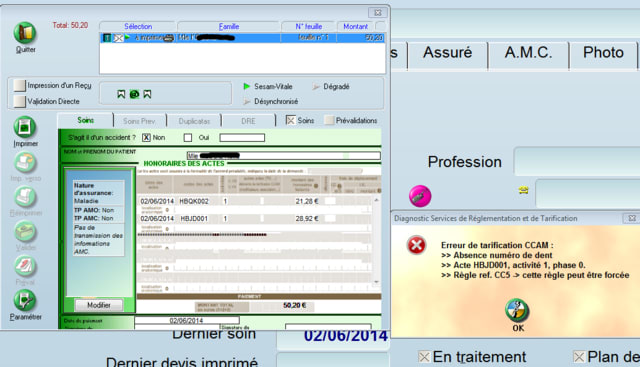Open the Paramétrer settings icon
This screenshot has height=367, width=640.
point(25,300)
